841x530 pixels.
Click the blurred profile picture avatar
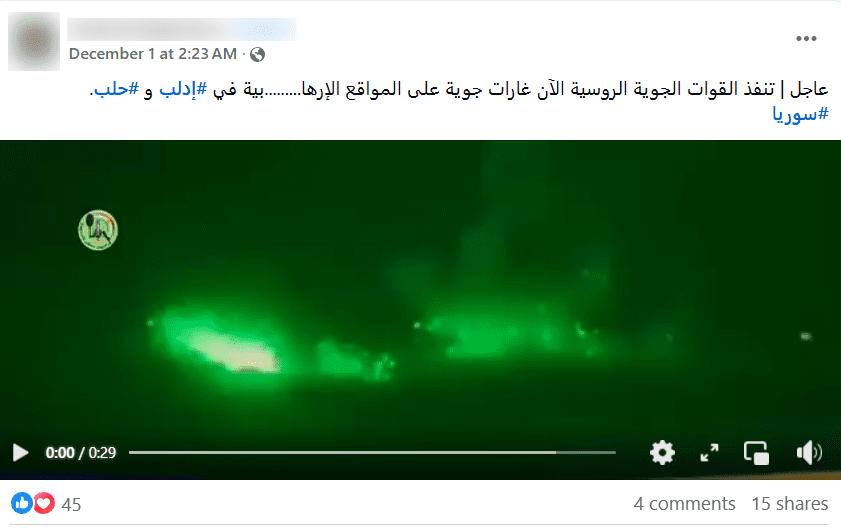tap(34, 41)
